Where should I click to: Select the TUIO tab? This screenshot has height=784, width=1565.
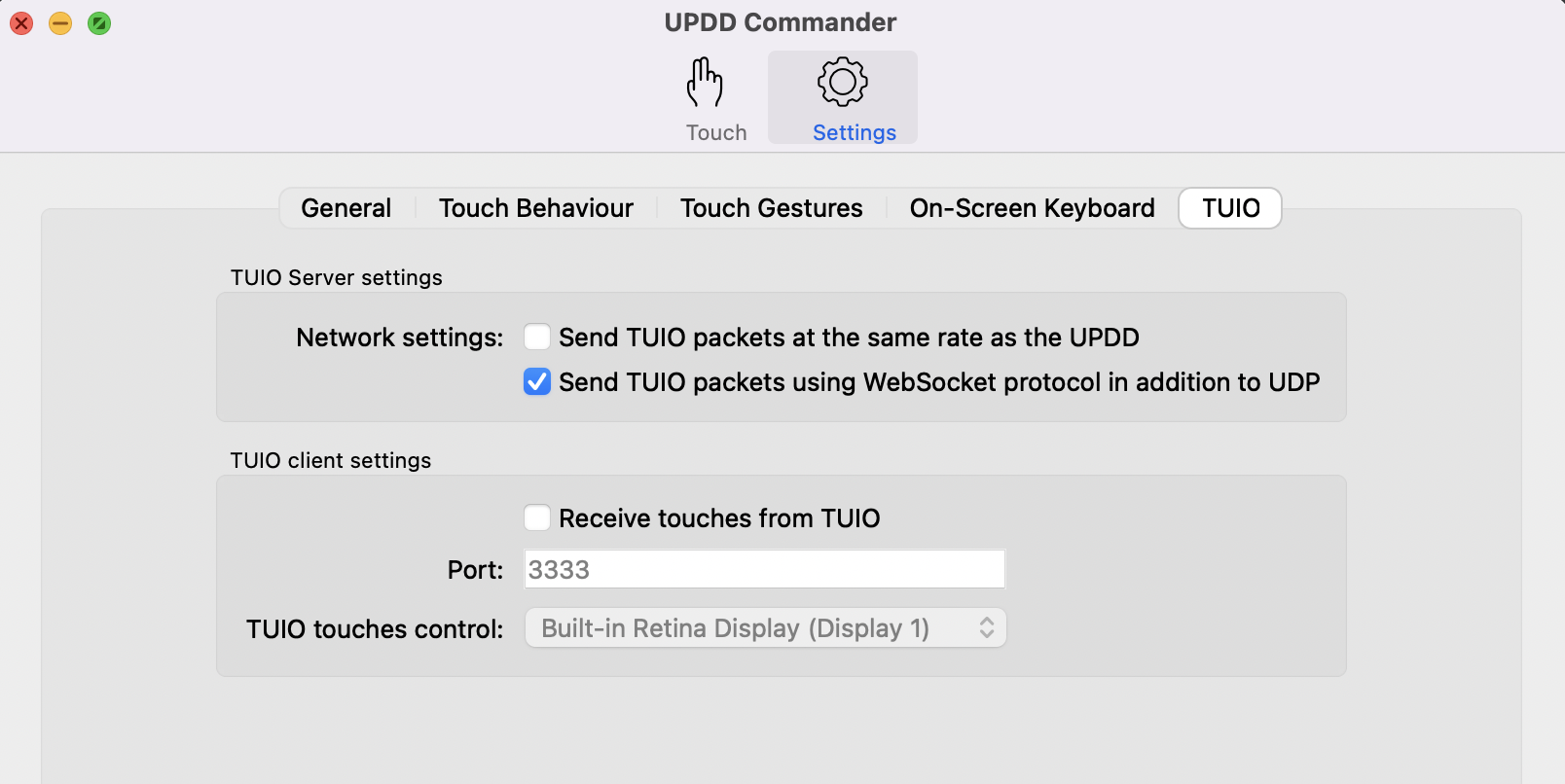tap(1230, 208)
